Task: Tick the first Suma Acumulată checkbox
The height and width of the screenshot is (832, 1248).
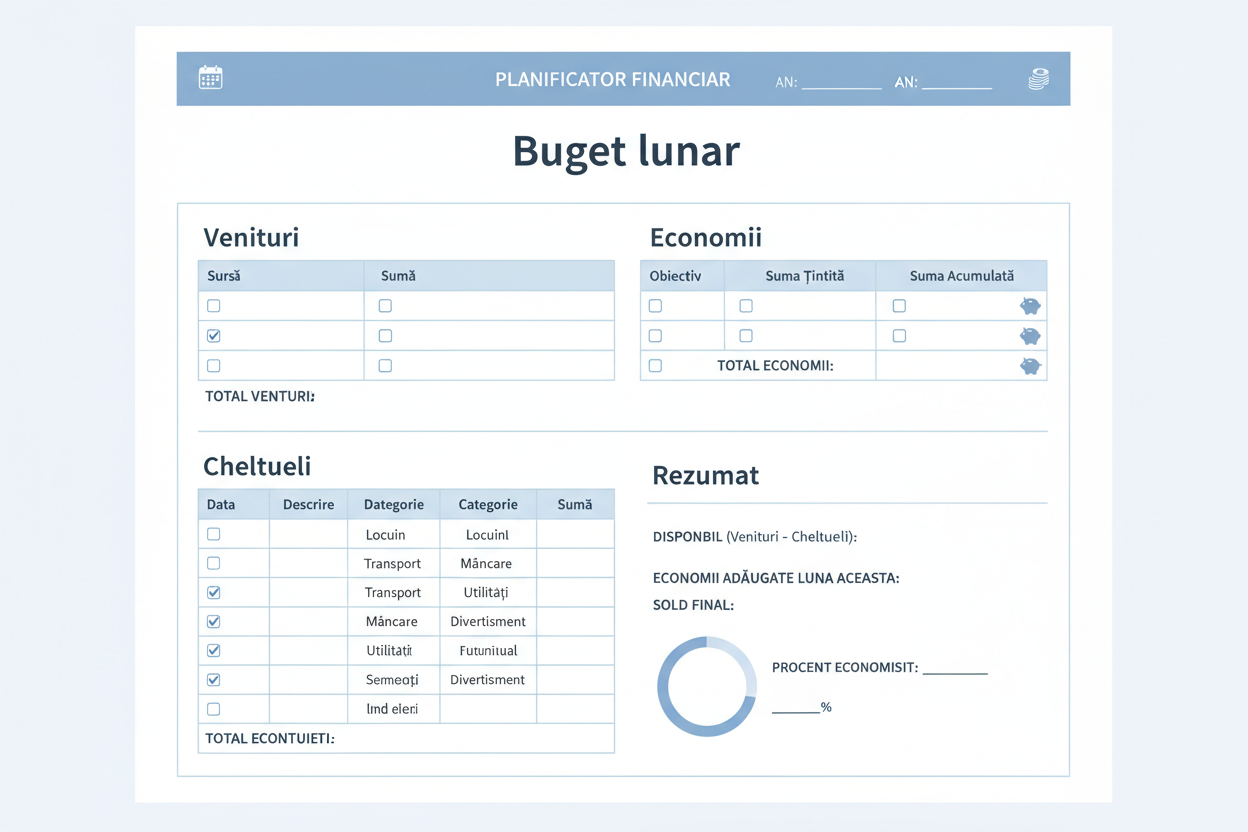Action: click(899, 306)
